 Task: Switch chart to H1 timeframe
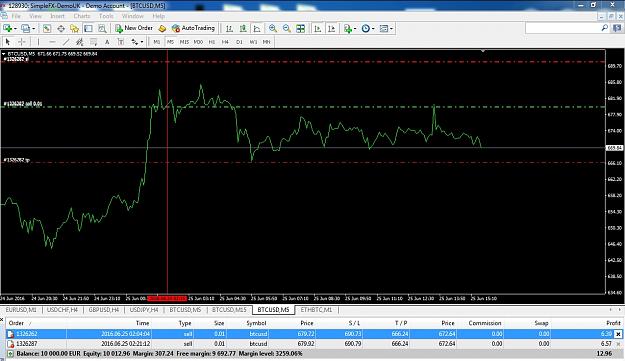point(212,42)
